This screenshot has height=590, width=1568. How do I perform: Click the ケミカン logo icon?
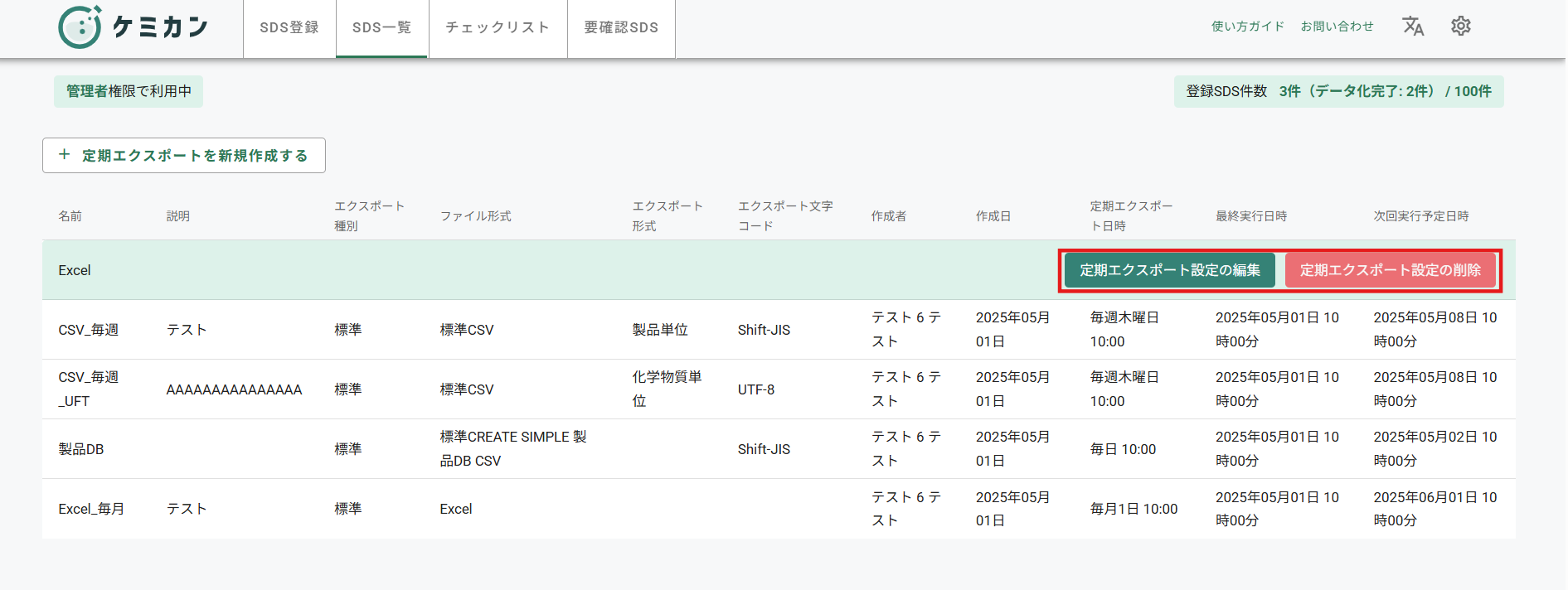[x=80, y=27]
